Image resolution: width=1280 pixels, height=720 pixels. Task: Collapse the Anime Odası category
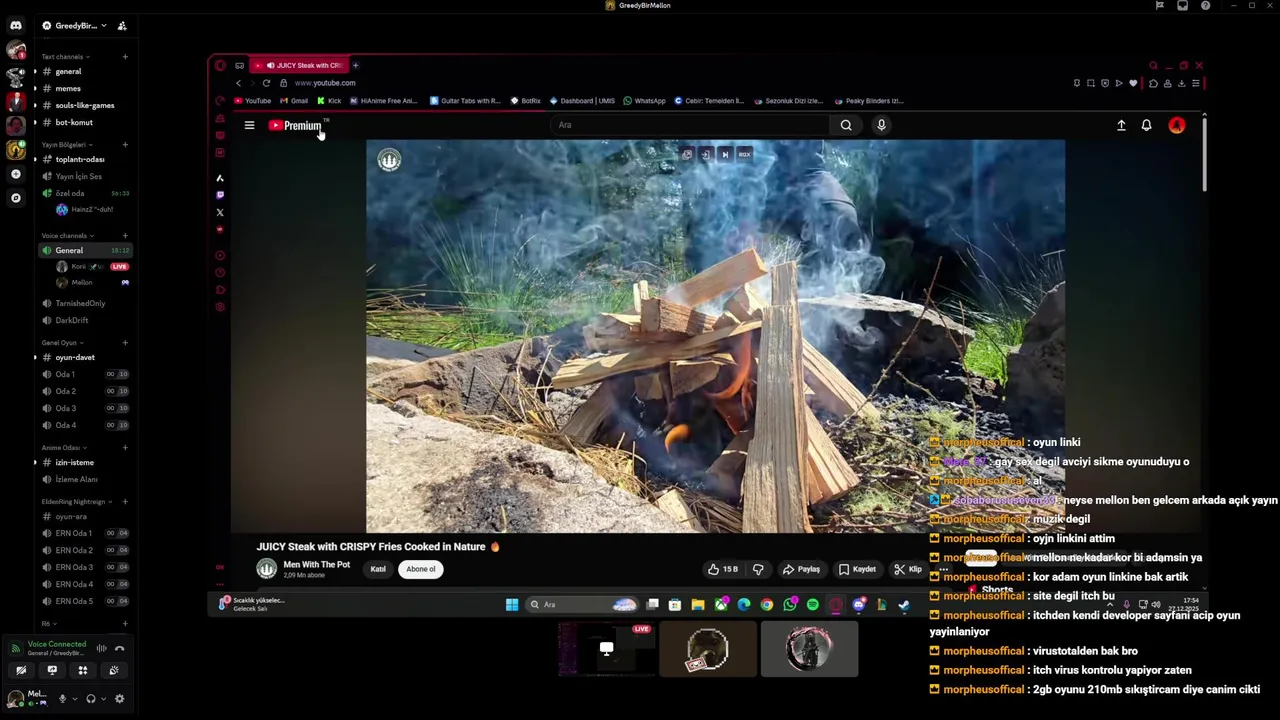[63, 447]
